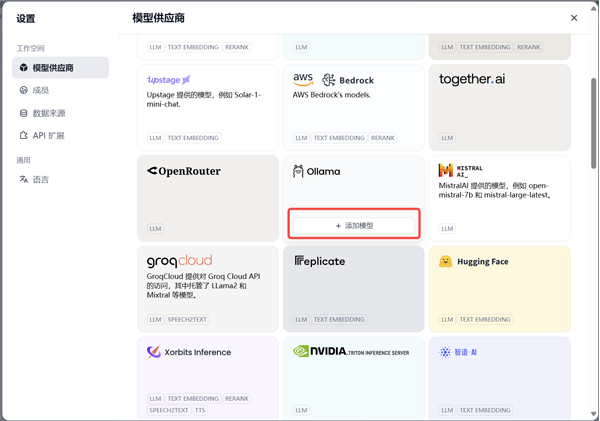The image size is (600, 421).
Task: Click the database icon beside 数据来源
Action: click(24, 113)
